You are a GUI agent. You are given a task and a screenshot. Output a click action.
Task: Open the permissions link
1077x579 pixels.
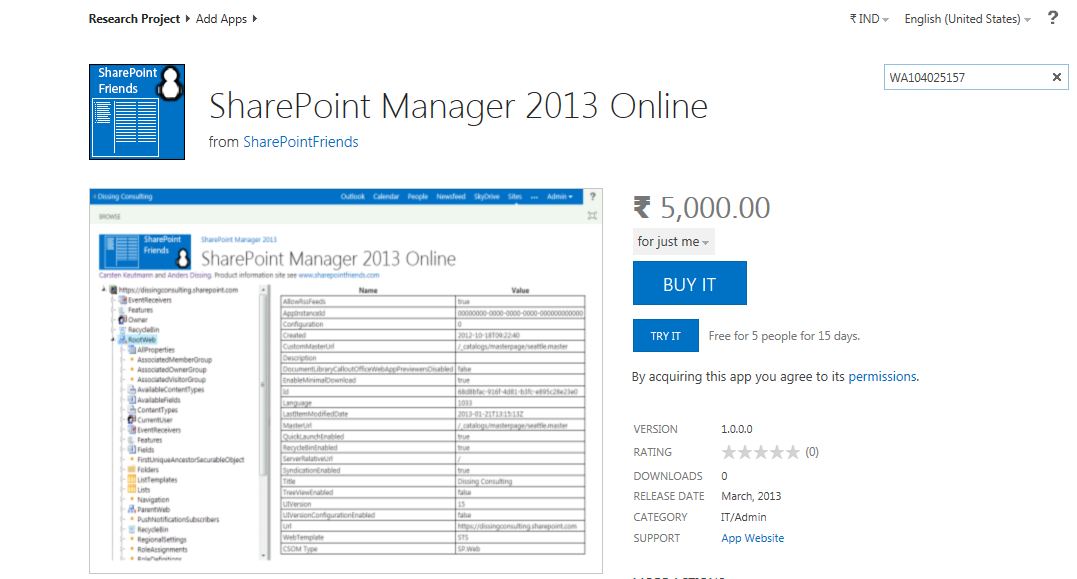(x=882, y=376)
